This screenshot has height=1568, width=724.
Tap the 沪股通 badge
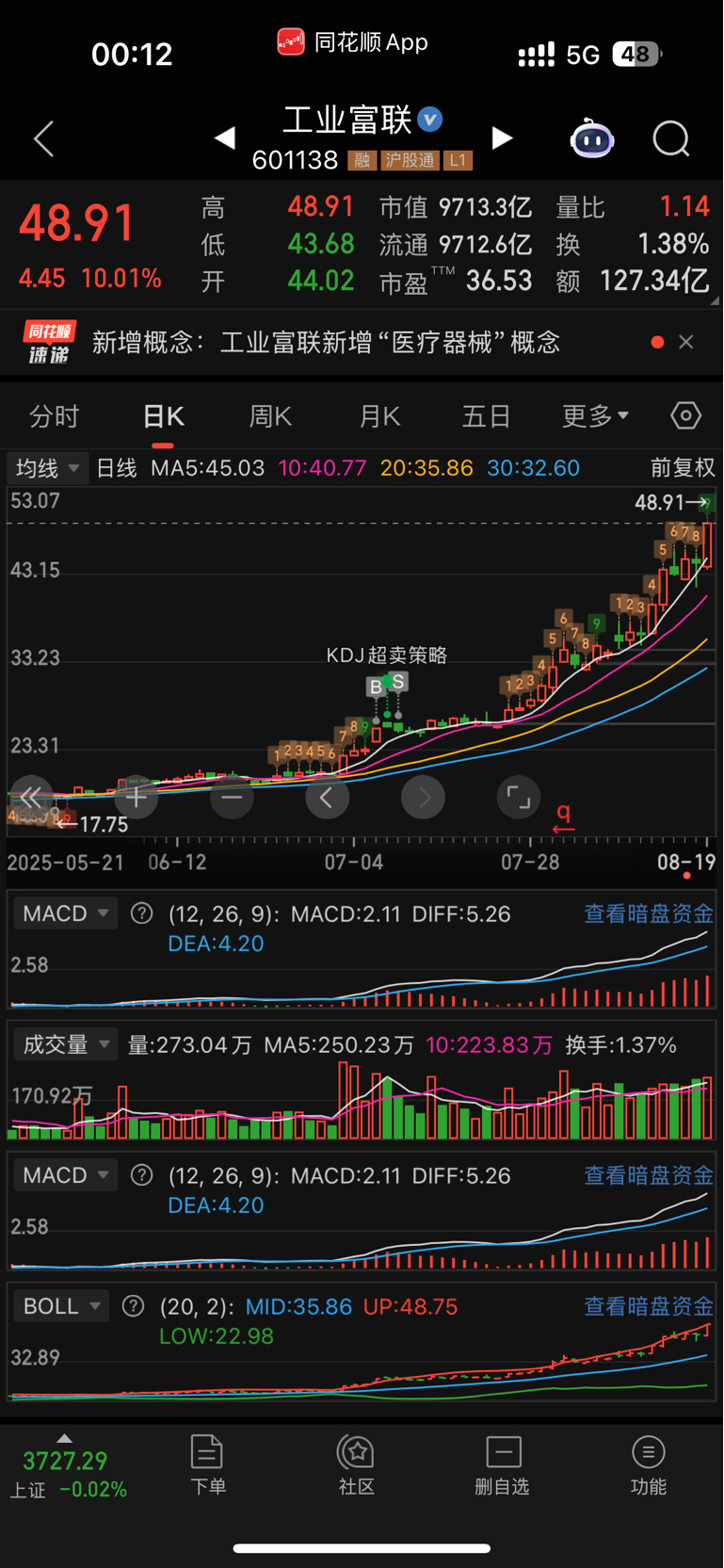(x=410, y=160)
